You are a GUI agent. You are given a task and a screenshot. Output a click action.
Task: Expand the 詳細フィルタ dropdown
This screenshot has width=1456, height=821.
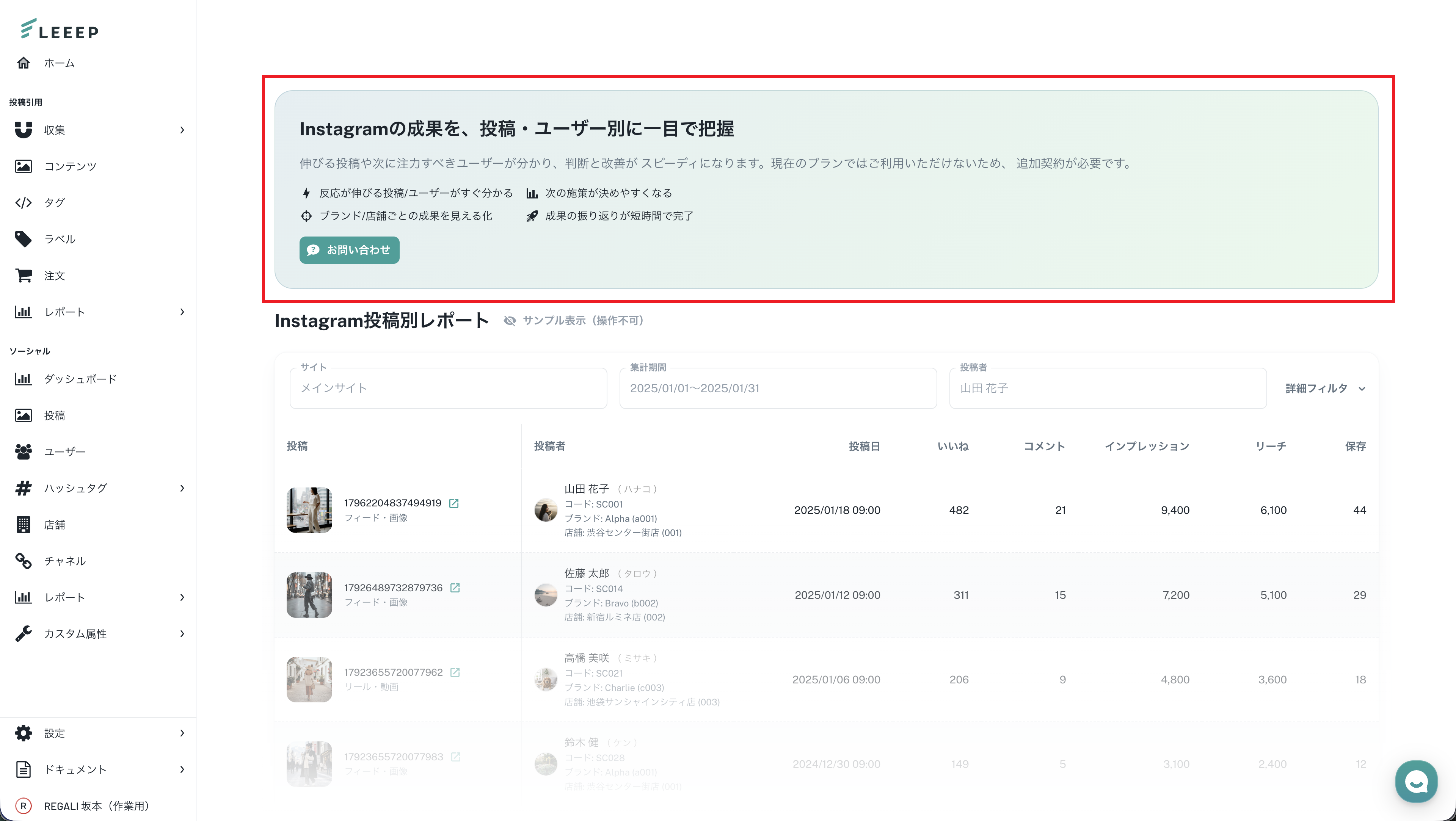tap(1324, 389)
